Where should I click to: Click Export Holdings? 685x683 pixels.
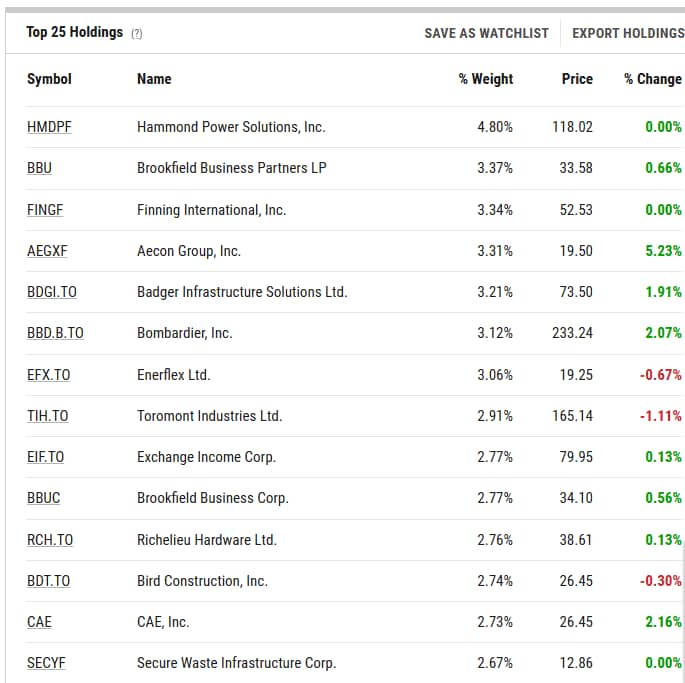click(627, 33)
